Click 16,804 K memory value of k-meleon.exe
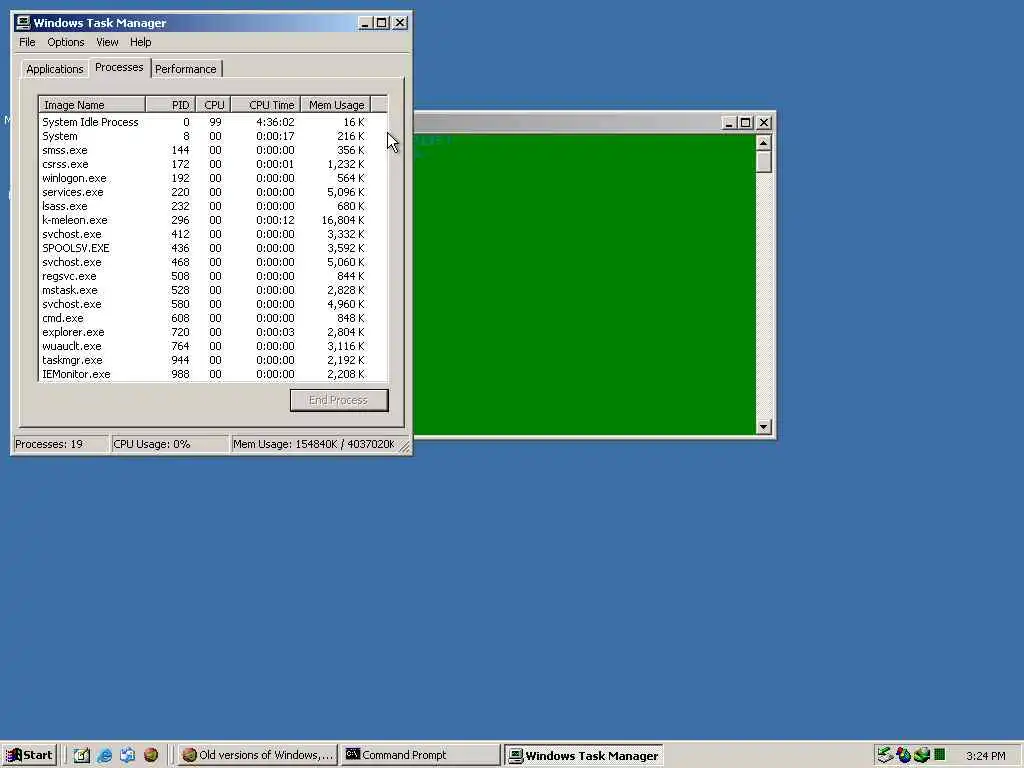Image resolution: width=1024 pixels, height=768 pixels. click(x=343, y=220)
